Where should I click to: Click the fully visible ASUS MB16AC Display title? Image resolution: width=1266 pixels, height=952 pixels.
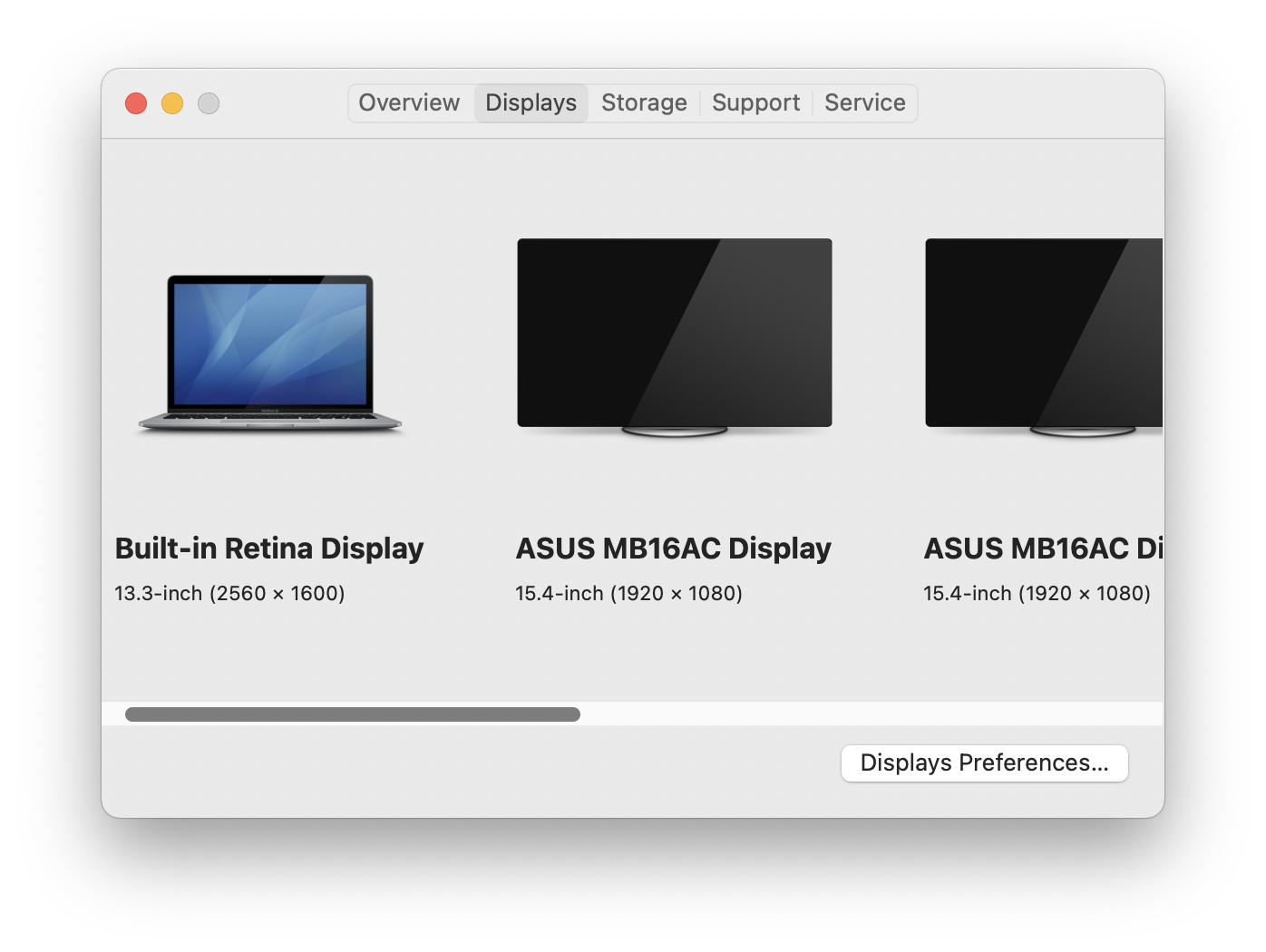click(x=674, y=549)
